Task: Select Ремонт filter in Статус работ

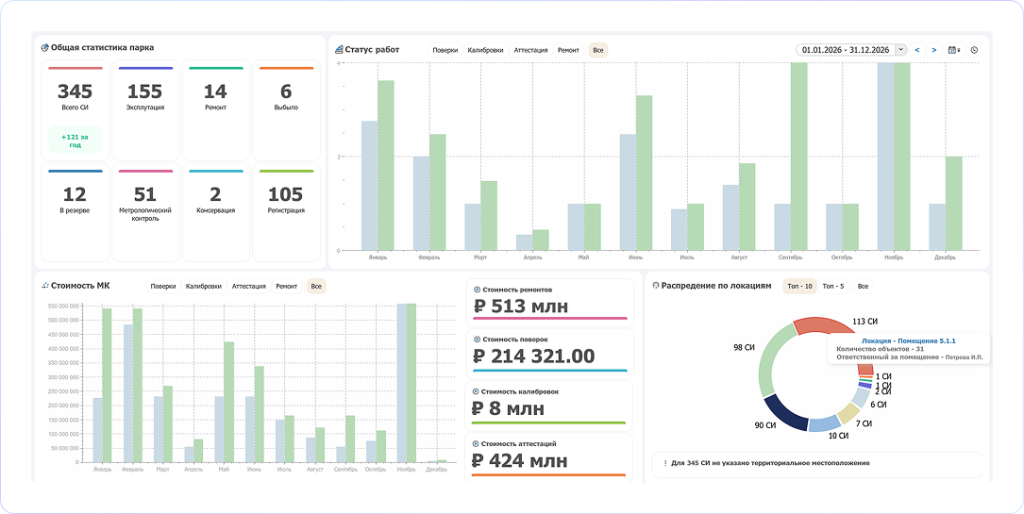Action: coord(568,50)
